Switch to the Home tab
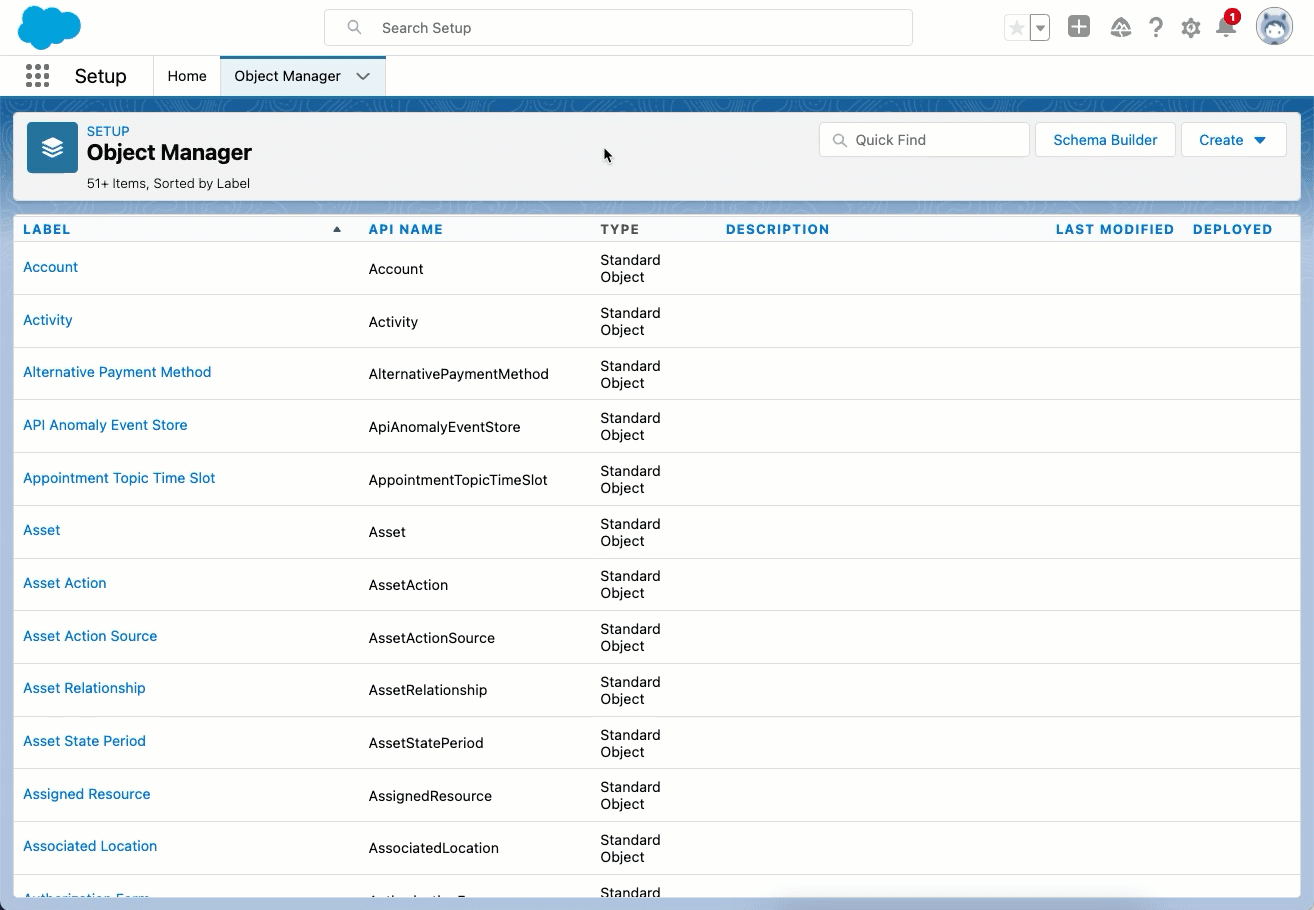Image resolution: width=1314 pixels, height=910 pixels. (x=187, y=76)
